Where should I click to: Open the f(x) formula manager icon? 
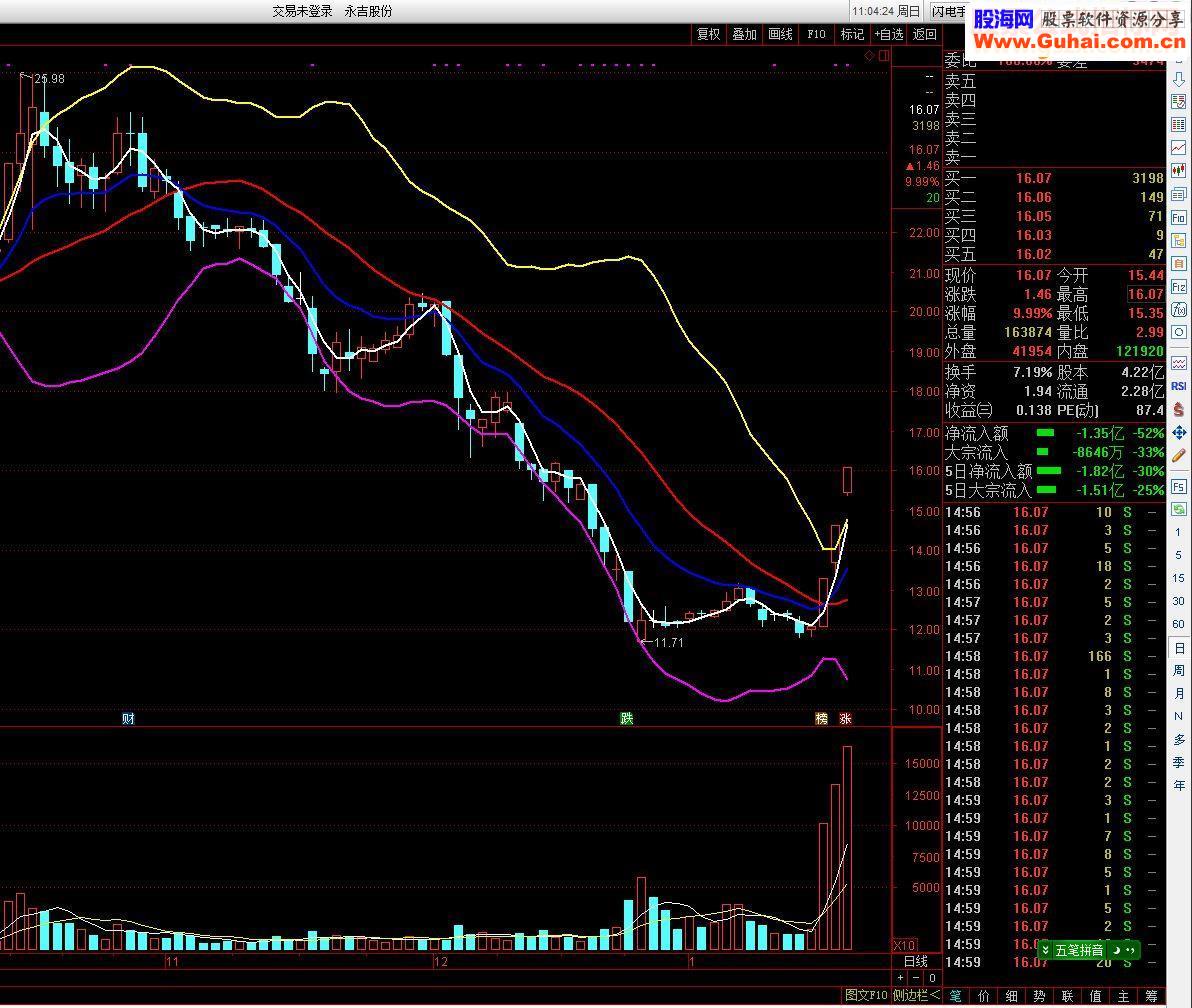pyautogui.click(x=1178, y=309)
